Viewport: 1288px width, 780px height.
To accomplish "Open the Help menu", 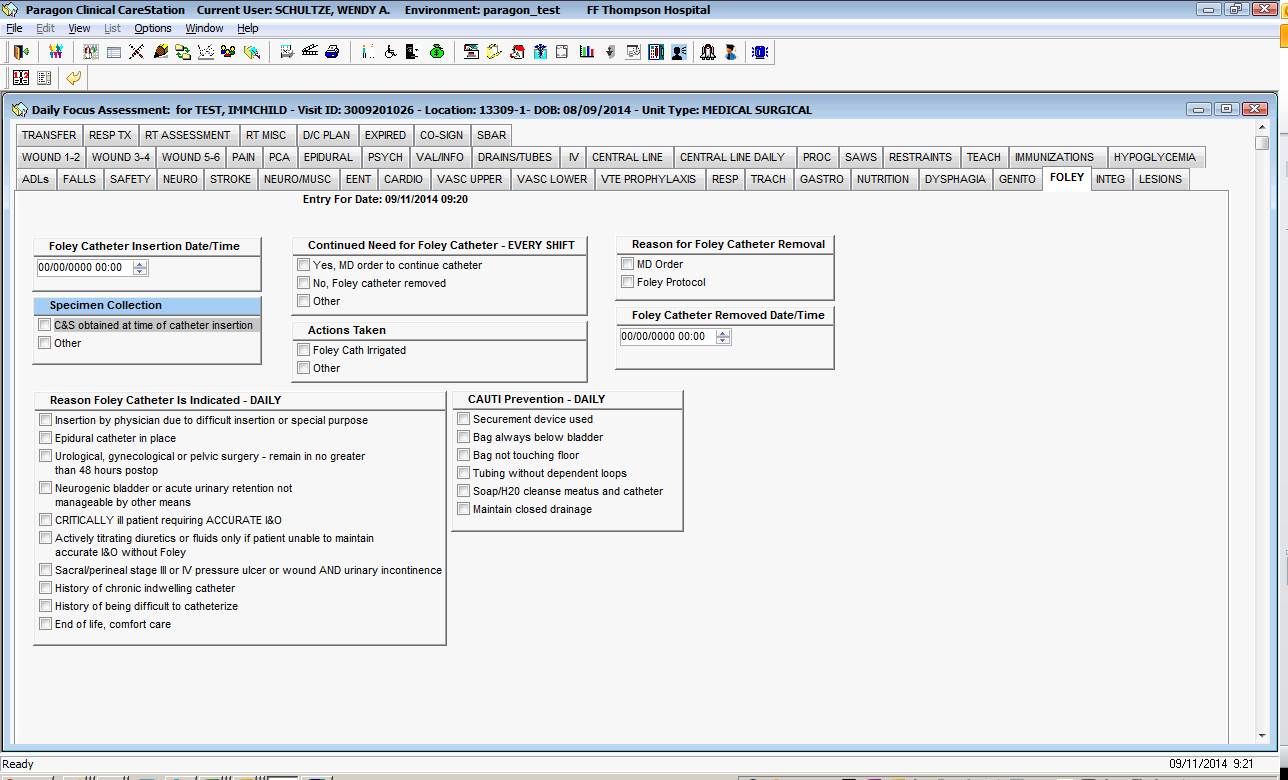I will (247, 28).
